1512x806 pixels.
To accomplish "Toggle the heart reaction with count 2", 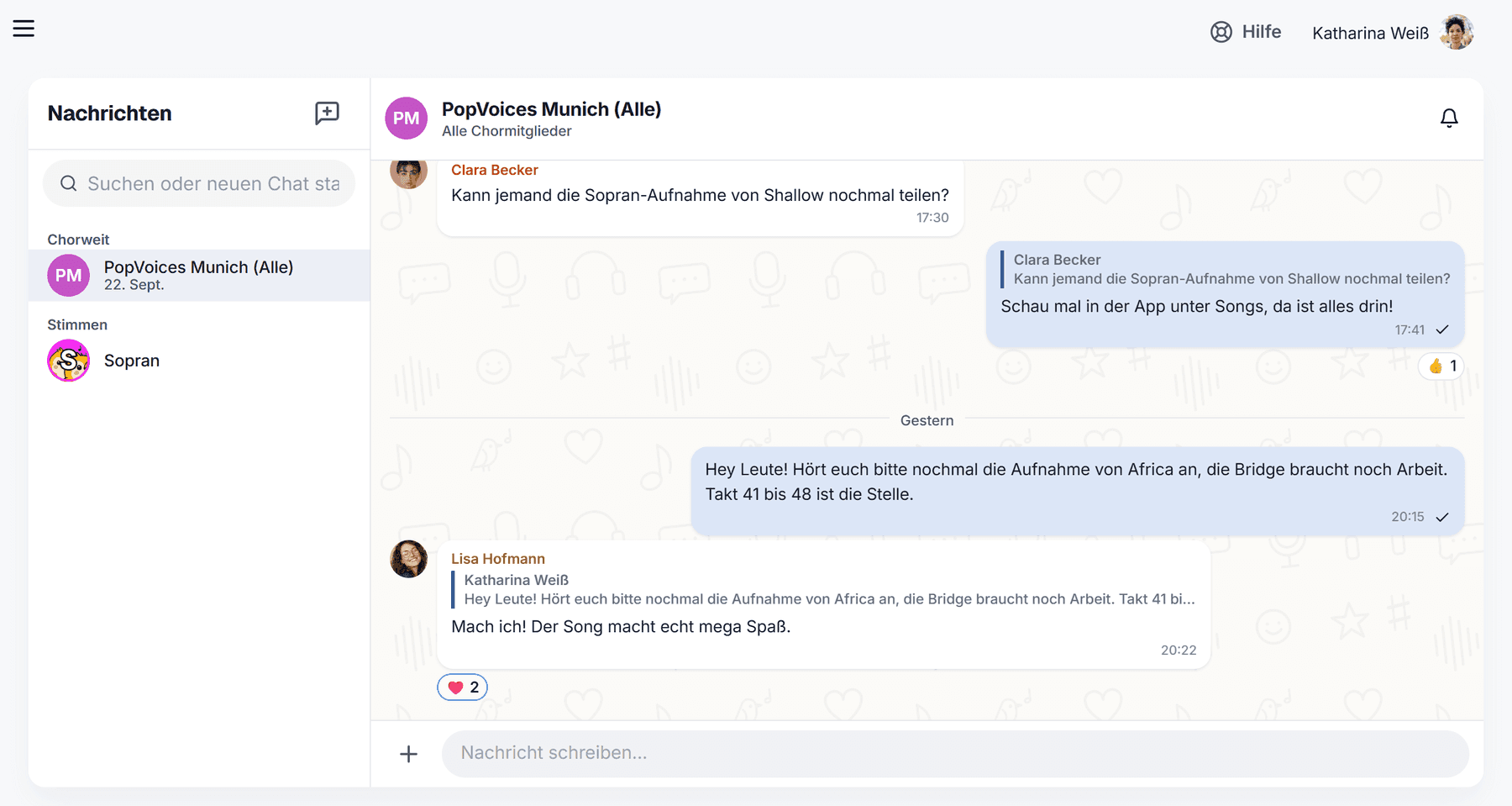I will tap(463, 687).
